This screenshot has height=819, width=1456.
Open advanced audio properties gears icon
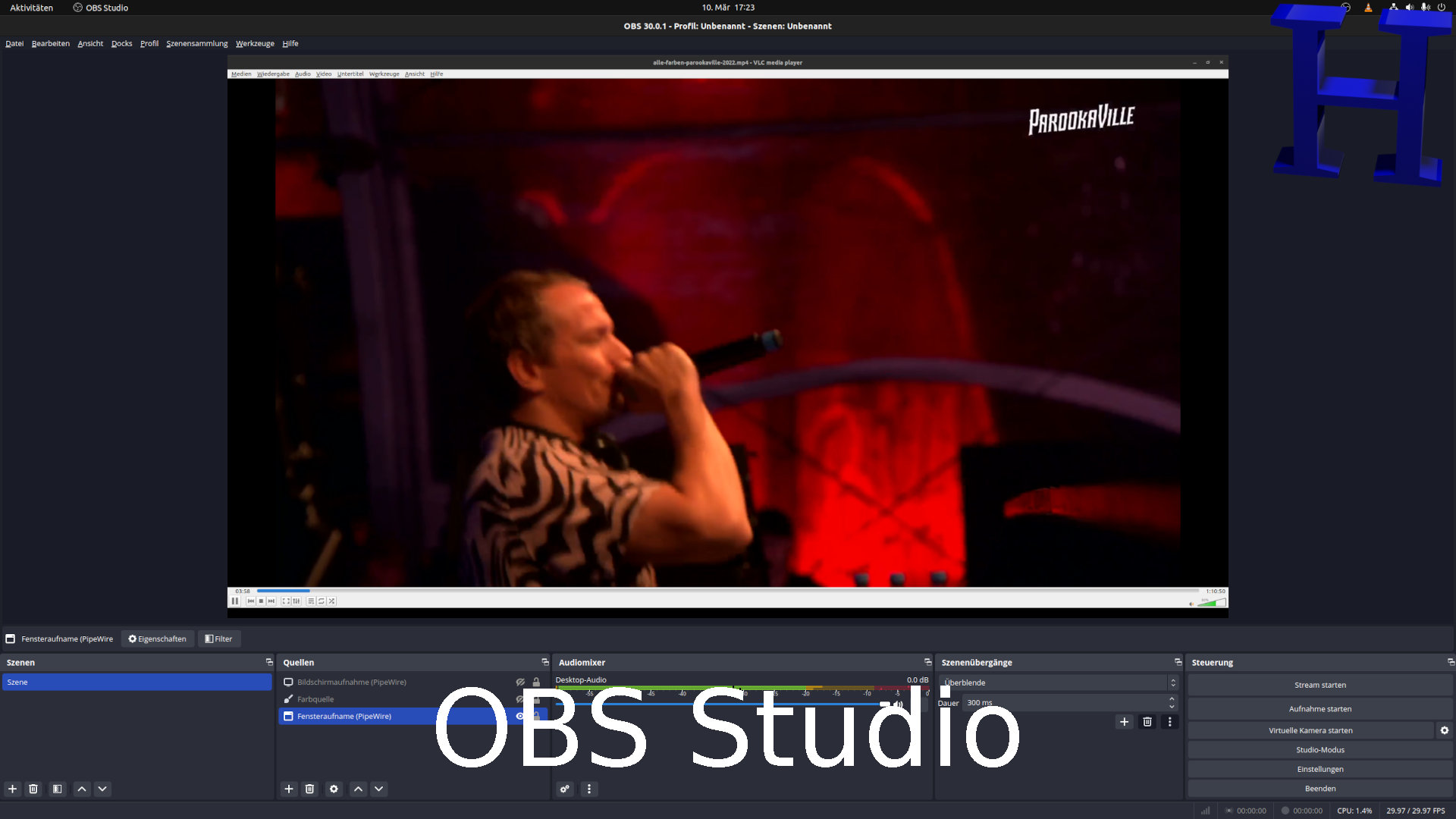pyautogui.click(x=565, y=789)
